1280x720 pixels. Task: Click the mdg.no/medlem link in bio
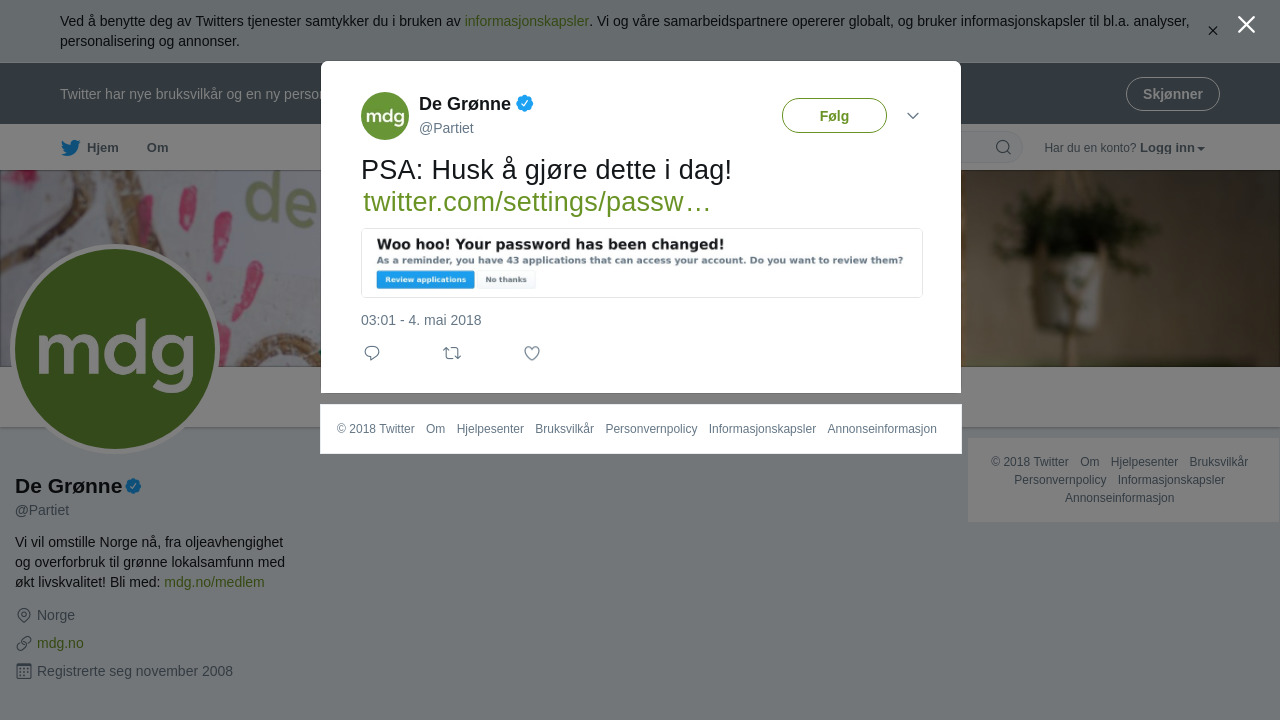(x=214, y=582)
